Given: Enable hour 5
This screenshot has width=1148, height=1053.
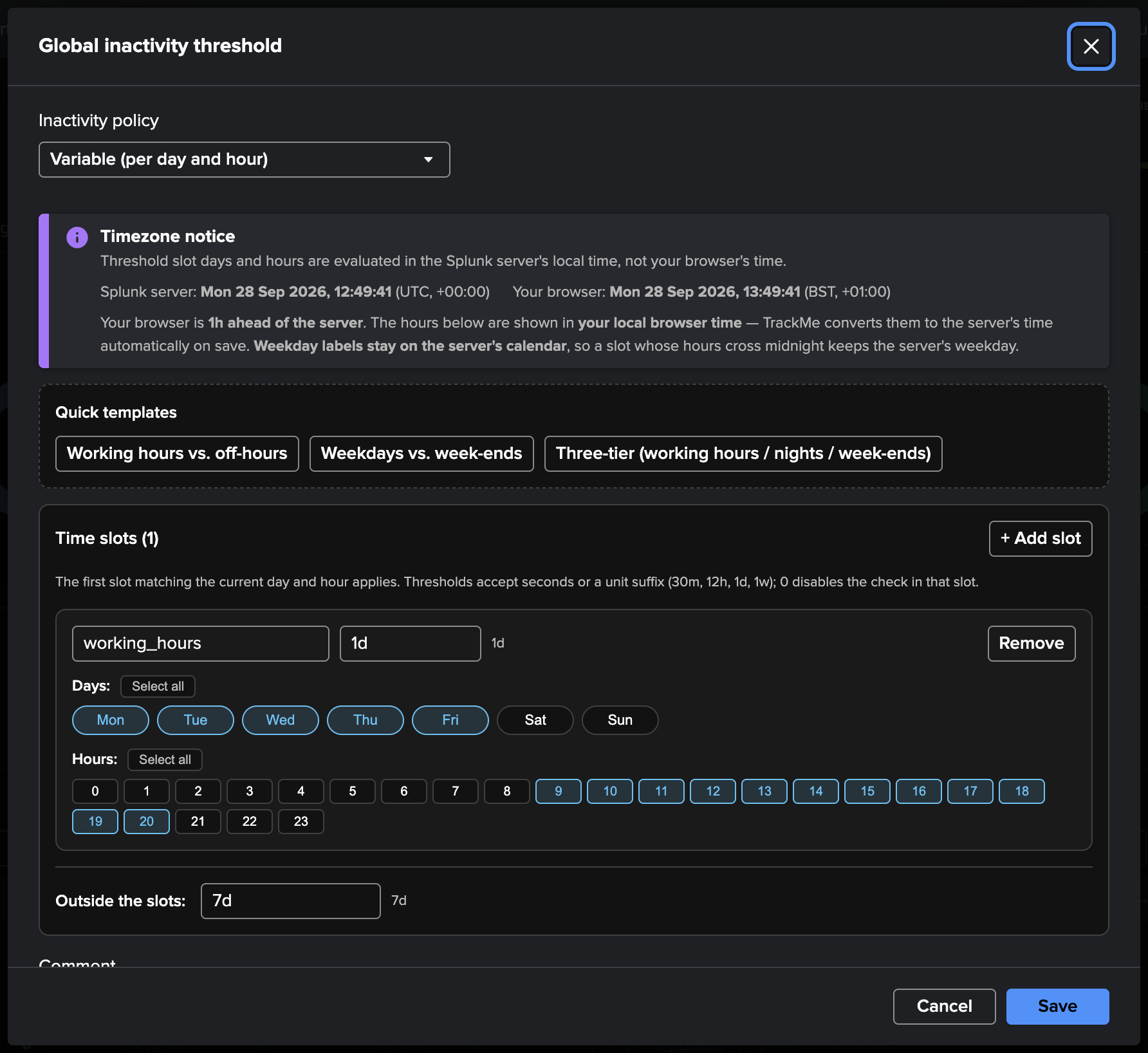Looking at the screenshot, I should (x=353, y=791).
